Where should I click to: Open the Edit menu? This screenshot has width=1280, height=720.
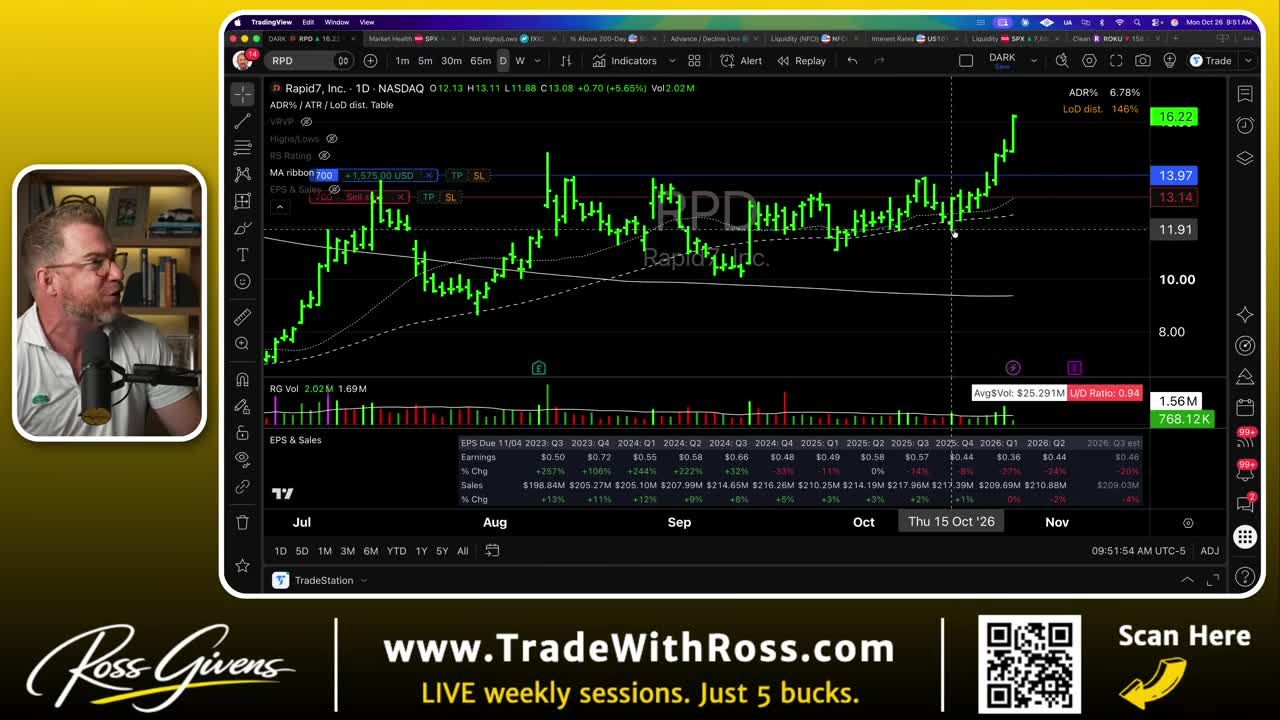click(308, 22)
